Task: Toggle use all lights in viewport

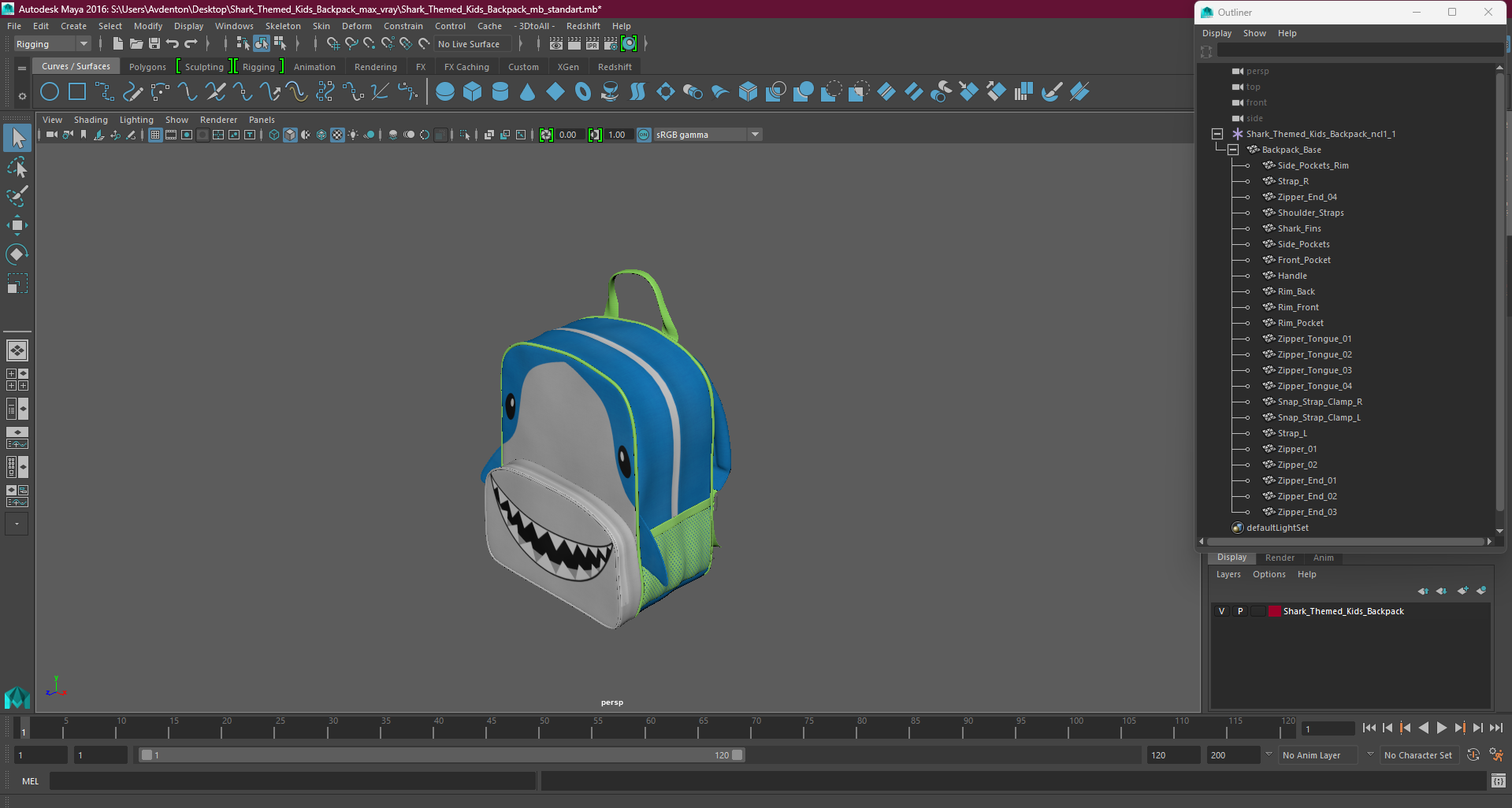Action: point(353,135)
